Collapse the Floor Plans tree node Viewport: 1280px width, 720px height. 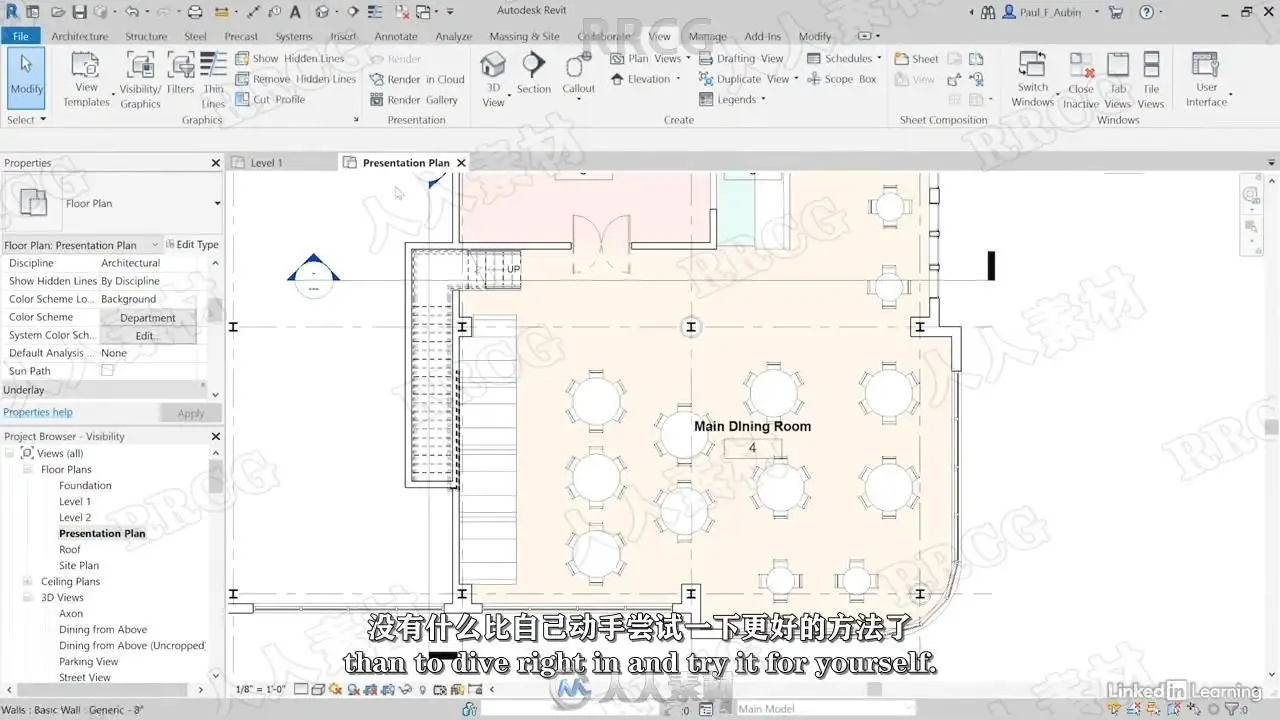(28, 469)
